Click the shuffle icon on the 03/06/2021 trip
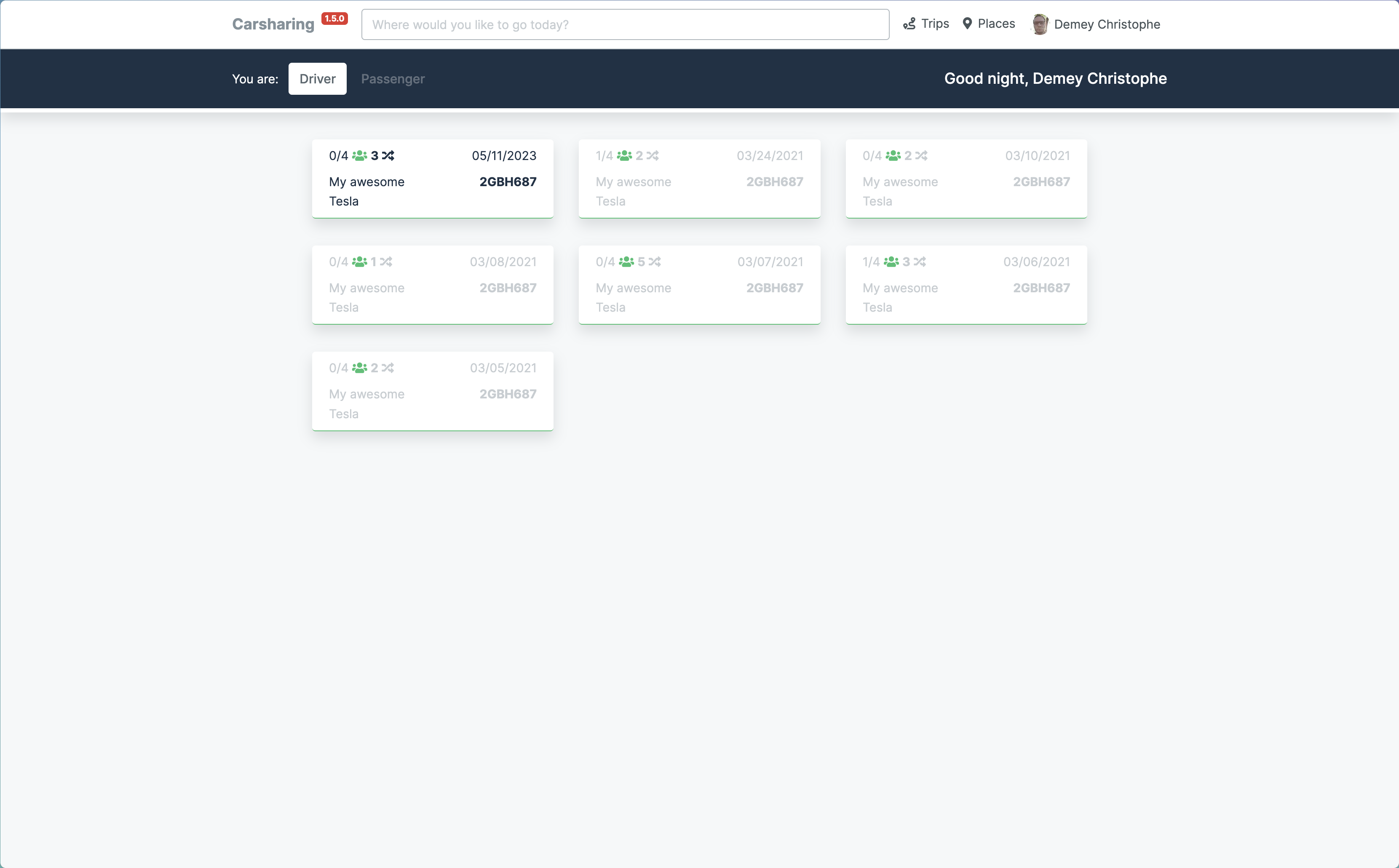 [x=920, y=262]
